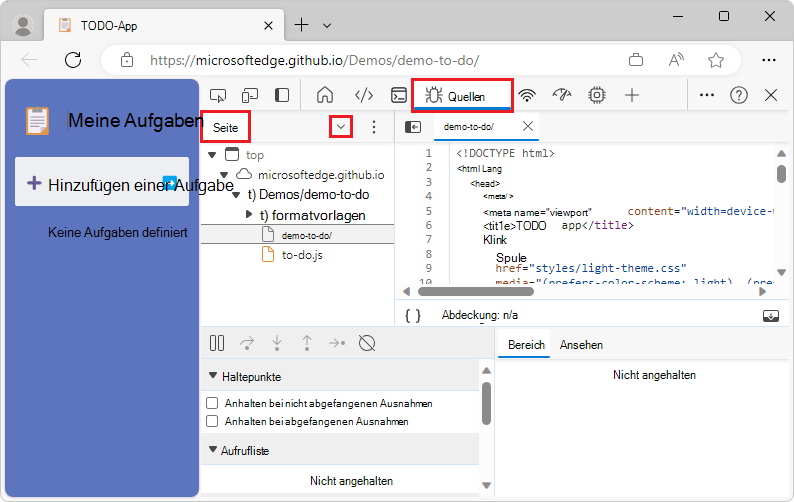Image resolution: width=794 pixels, height=502 pixels.
Task: Collapse the Haltepunkte section
Action: click(213, 377)
